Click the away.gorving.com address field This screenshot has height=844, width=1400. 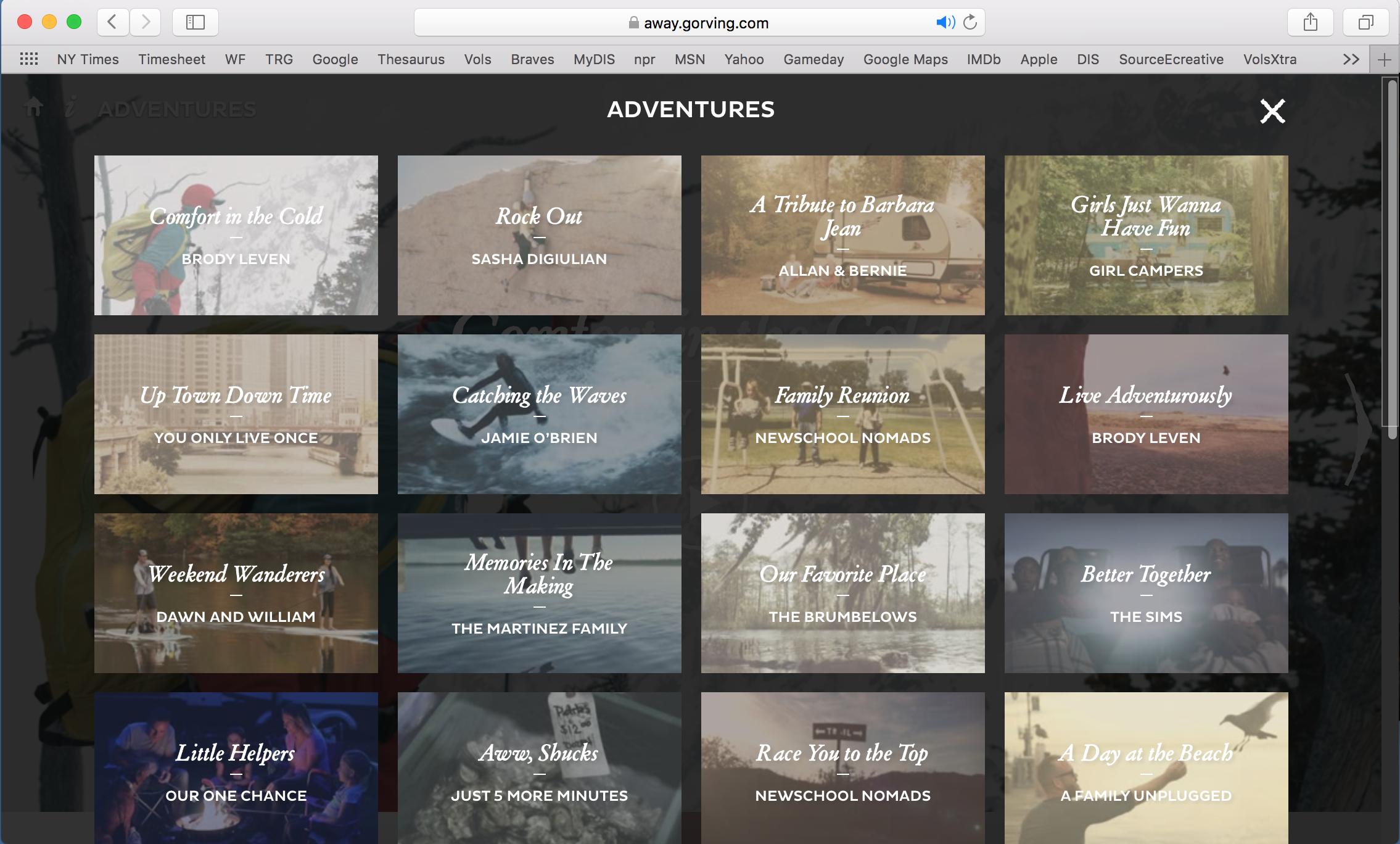pos(706,23)
